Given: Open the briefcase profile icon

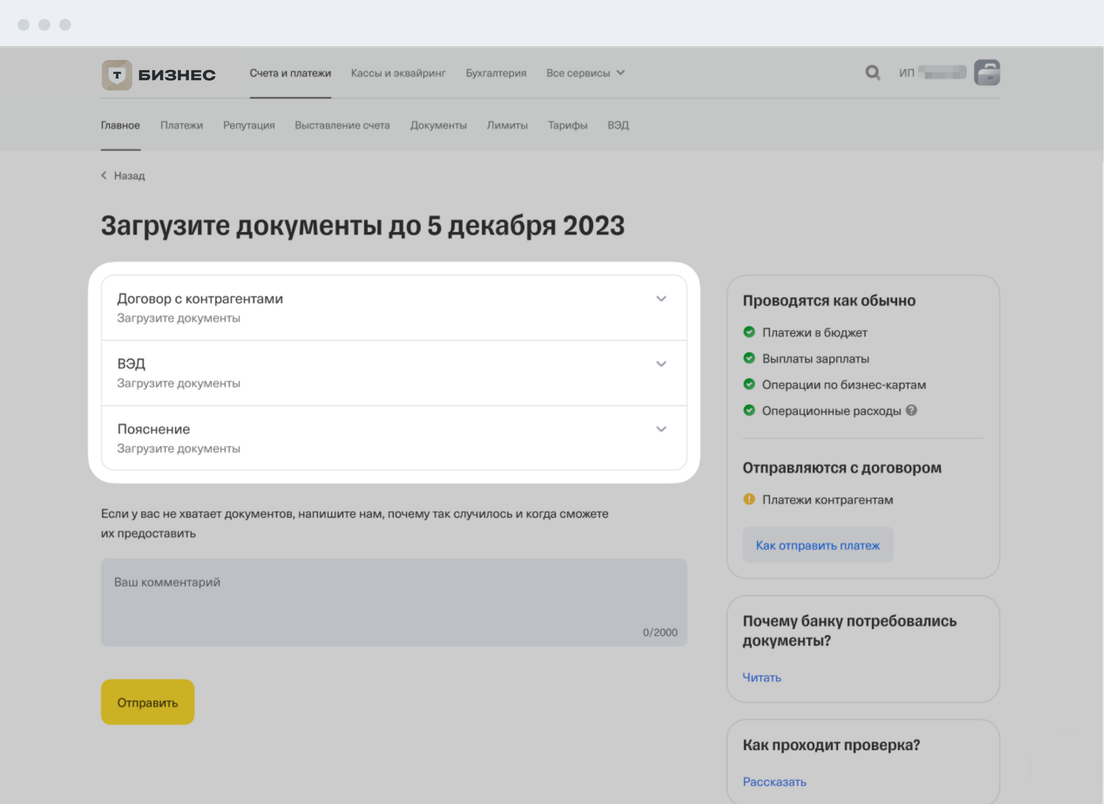Looking at the screenshot, I should point(987,73).
